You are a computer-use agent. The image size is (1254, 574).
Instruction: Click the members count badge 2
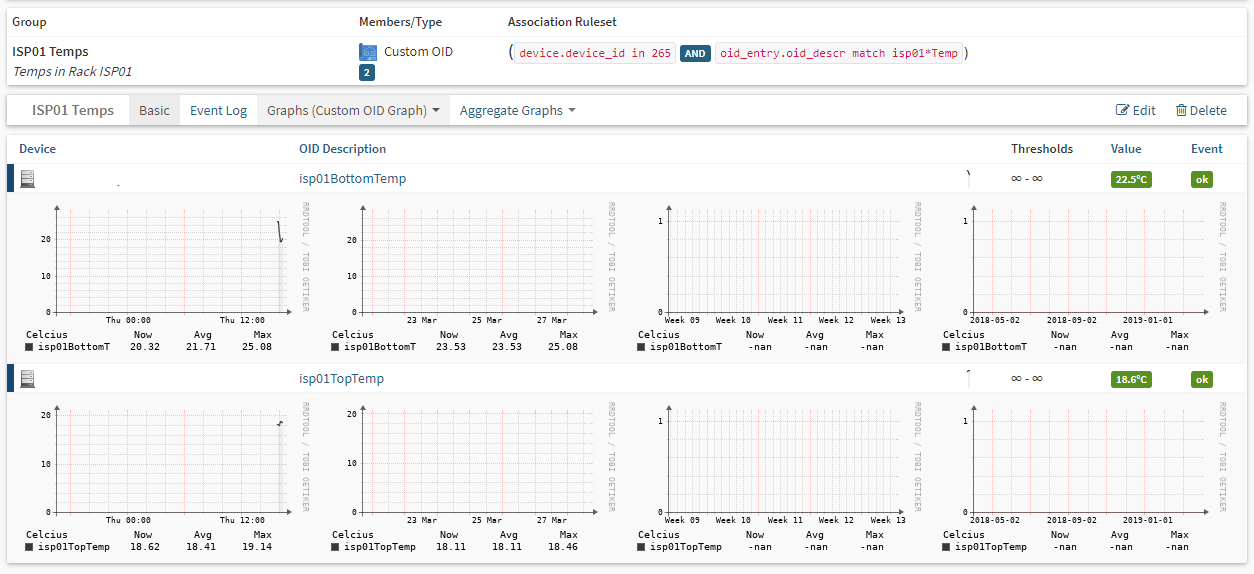pos(367,72)
